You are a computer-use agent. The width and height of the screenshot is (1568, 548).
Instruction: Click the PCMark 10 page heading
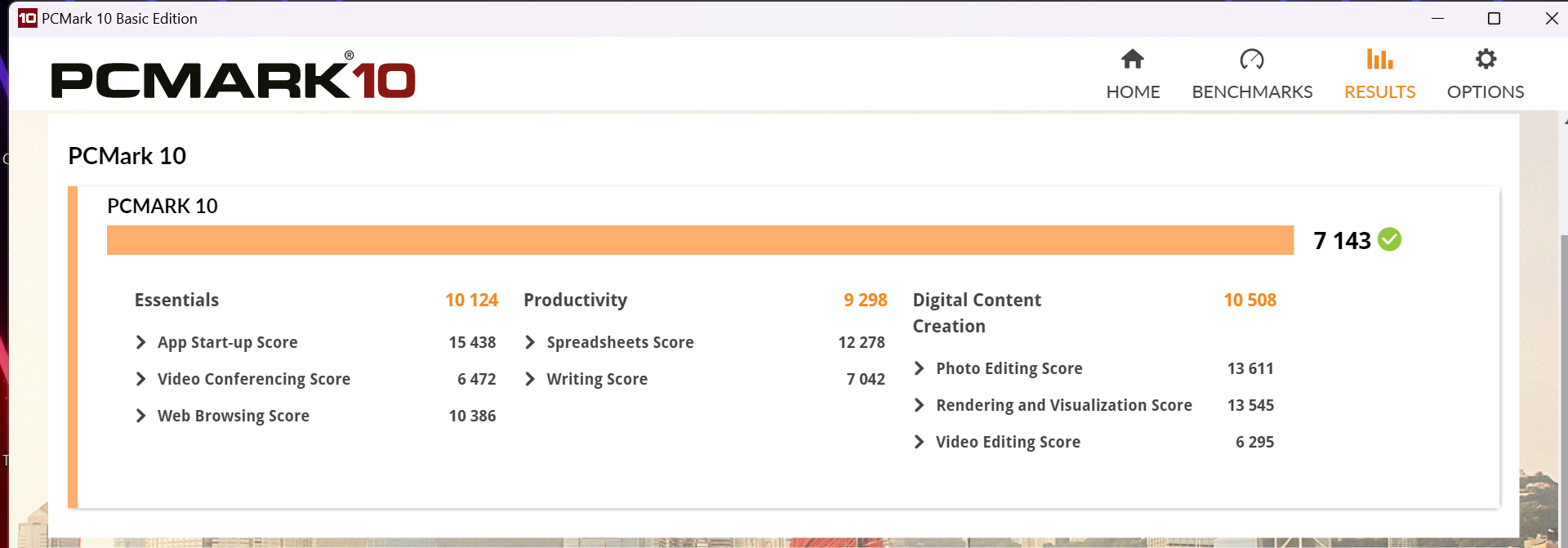[x=127, y=155]
